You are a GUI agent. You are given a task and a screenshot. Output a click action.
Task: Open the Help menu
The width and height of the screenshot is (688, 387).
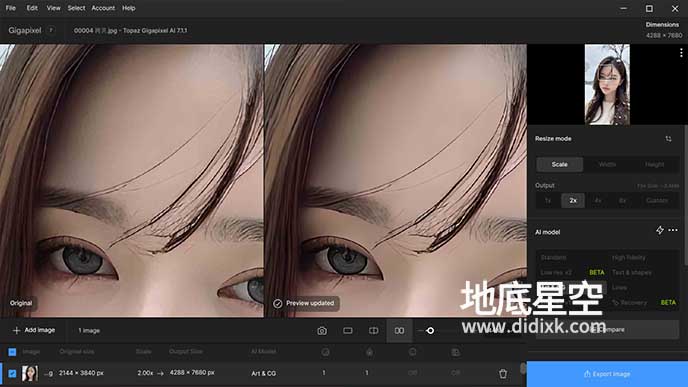[x=129, y=8]
